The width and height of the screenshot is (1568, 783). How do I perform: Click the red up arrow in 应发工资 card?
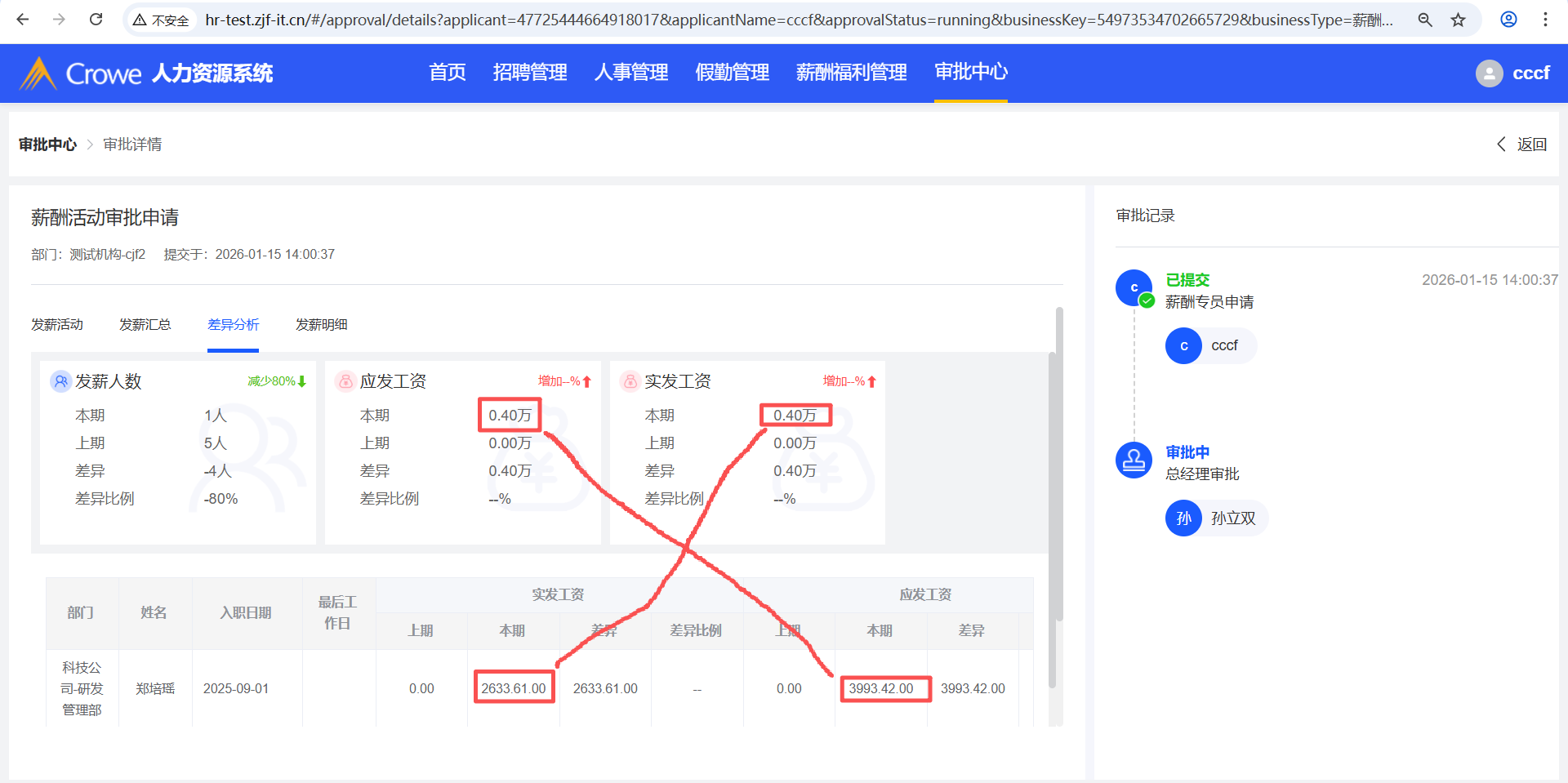pos(587,381)
